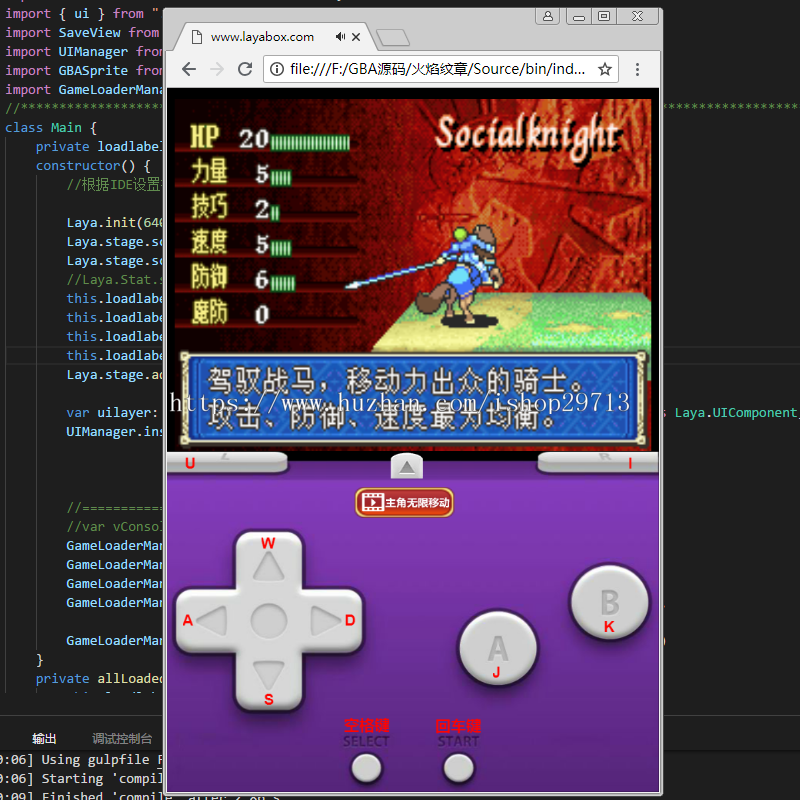The width and height of the screenshot is (800, 800).
Task: Bookmark this page with the star icon
Action: pos(605,69)
